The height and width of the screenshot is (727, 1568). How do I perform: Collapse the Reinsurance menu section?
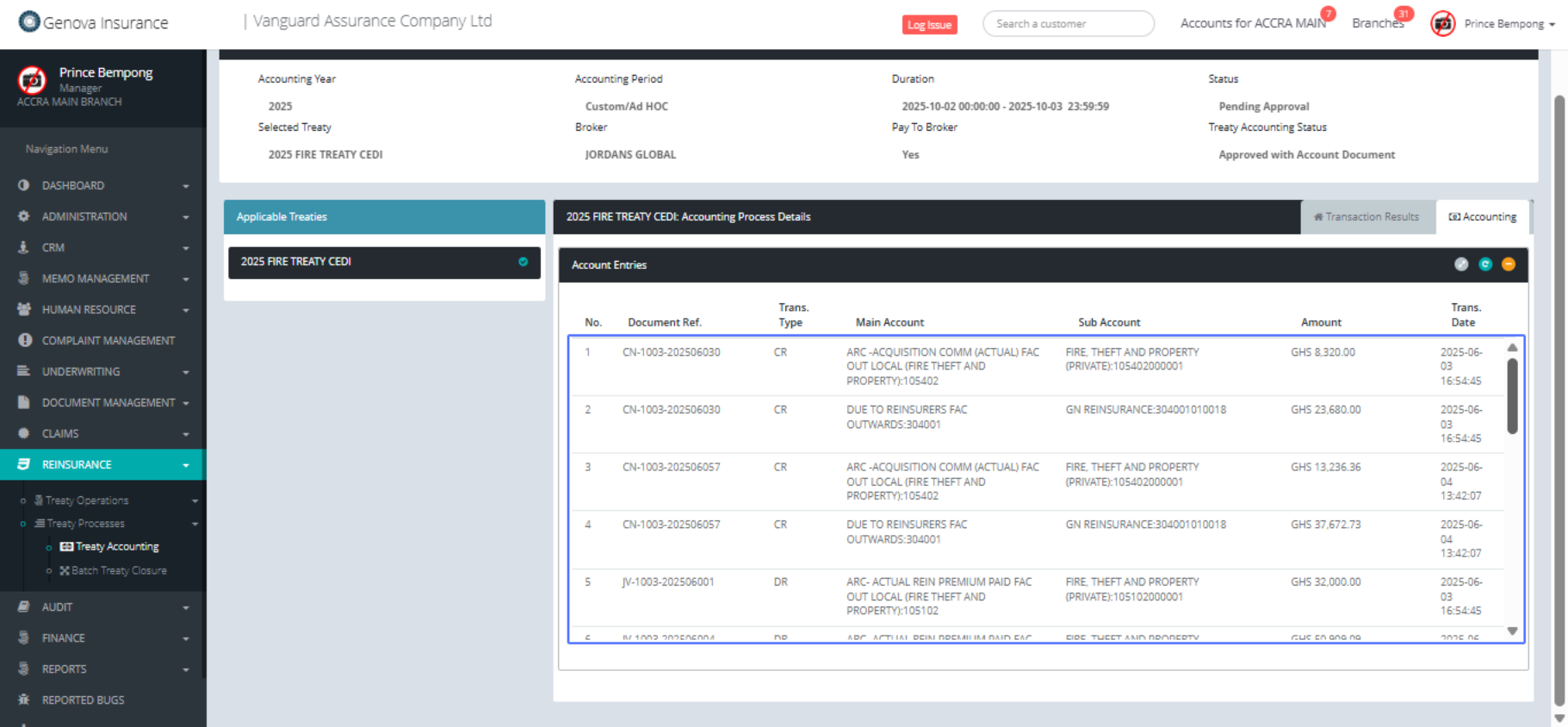(x=185, y=465)
